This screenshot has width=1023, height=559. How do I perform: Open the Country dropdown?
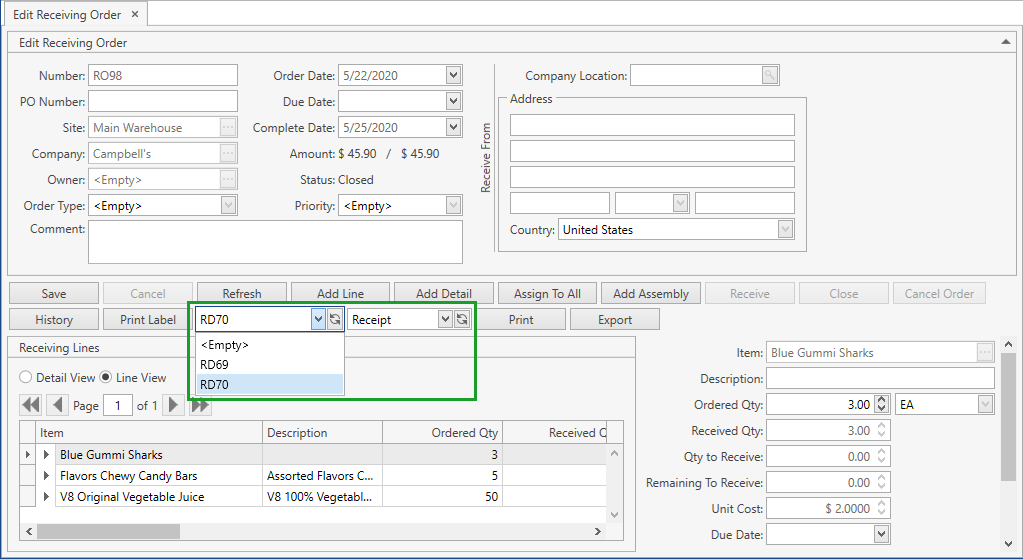click(x=785, y=230)
